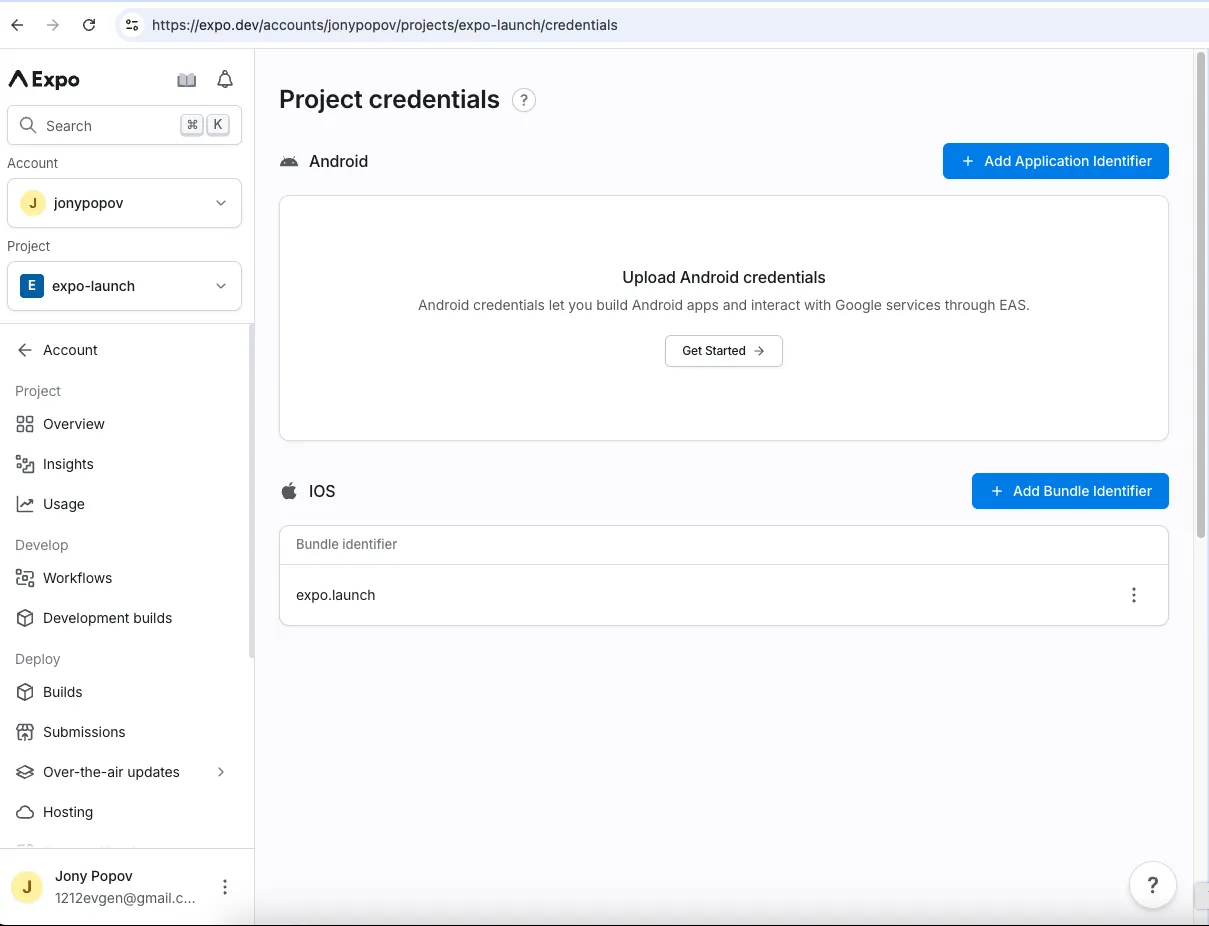Click Jony Popov profile name
The width and height of the screenshot is (1209, 926).
coord(94,876)
